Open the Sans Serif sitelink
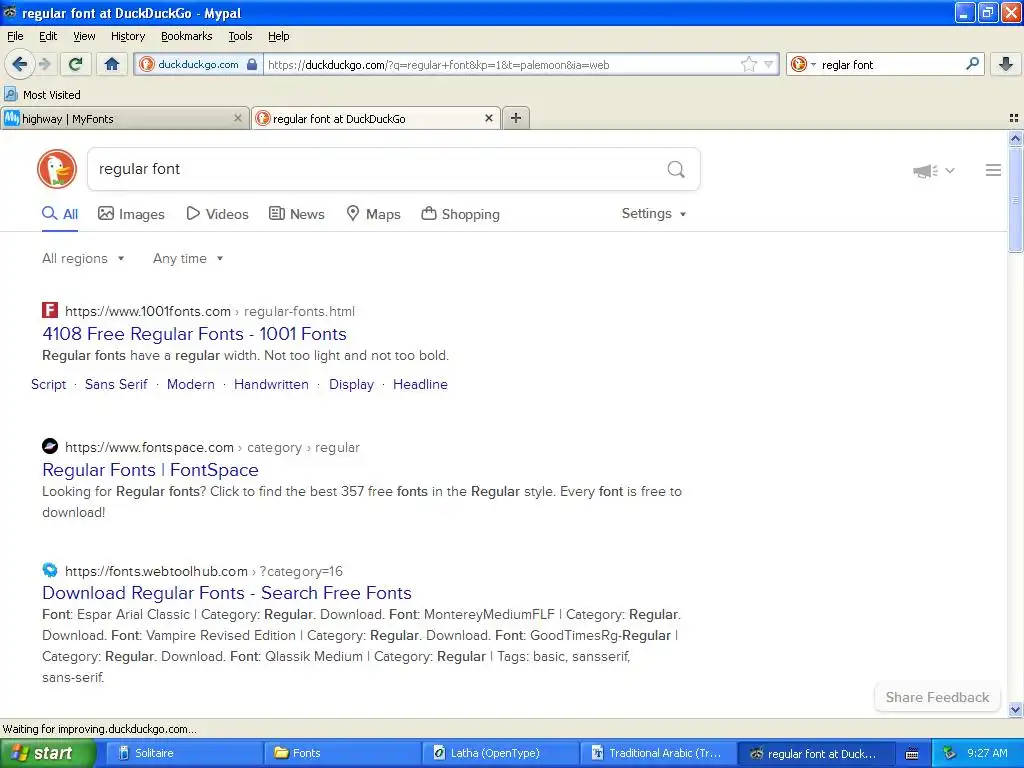The image size is (1024, 768). pos(116,385)
